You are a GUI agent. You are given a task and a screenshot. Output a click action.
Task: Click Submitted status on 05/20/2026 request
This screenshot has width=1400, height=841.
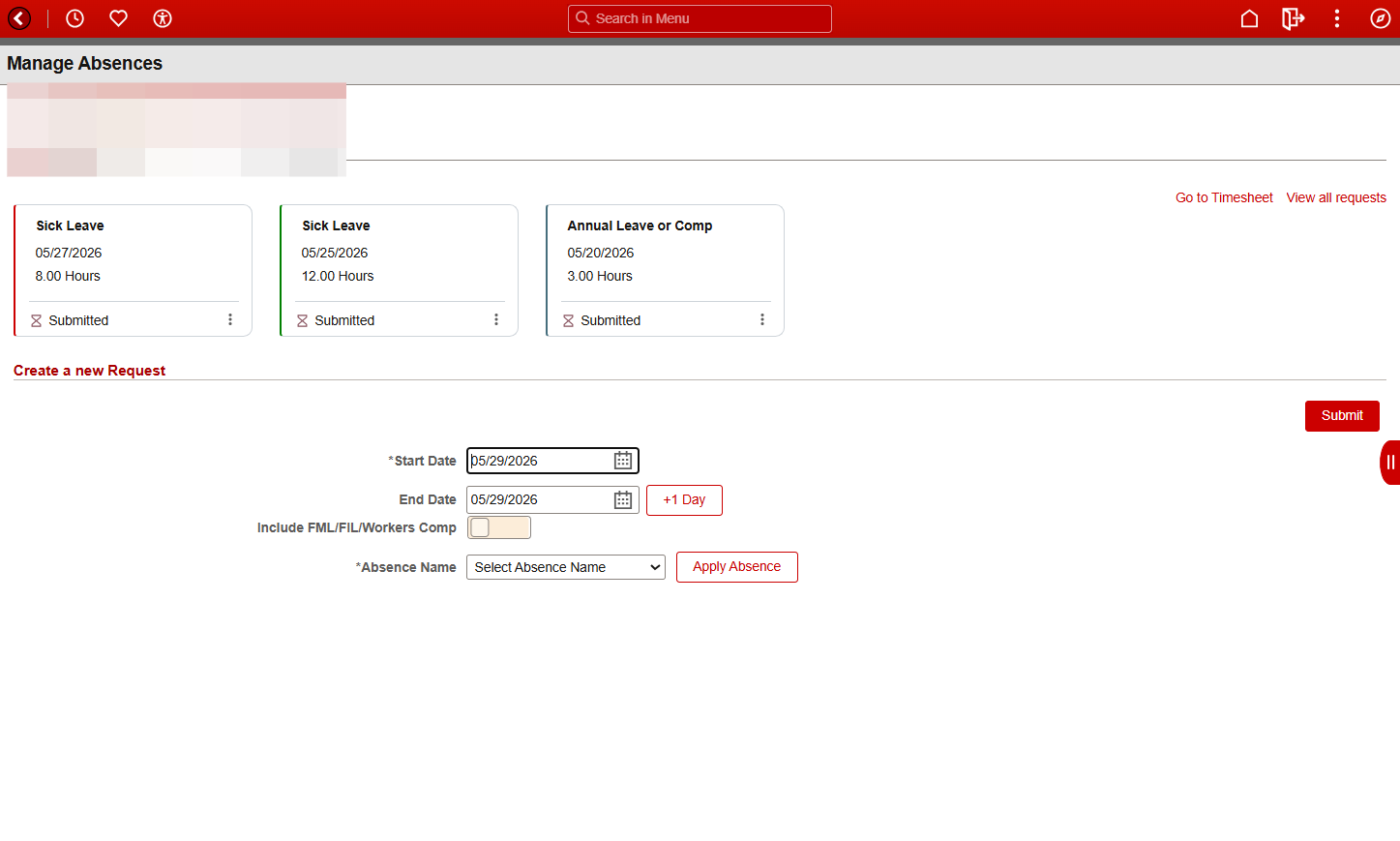click(611, 320)
